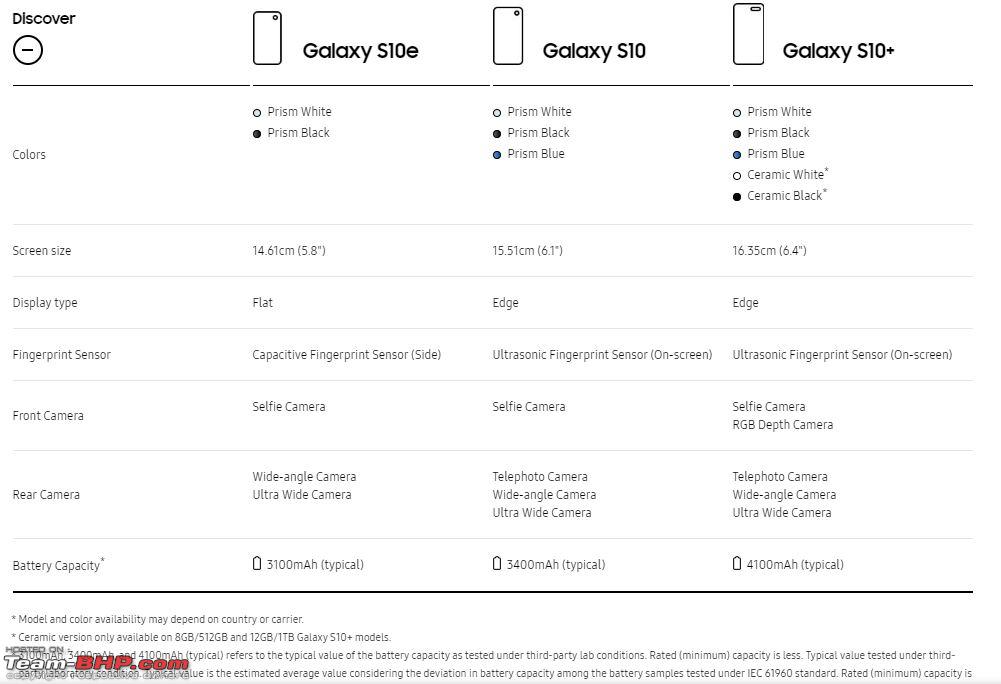Click the S10 3400mAh battery icon

(x=497, y=563)
